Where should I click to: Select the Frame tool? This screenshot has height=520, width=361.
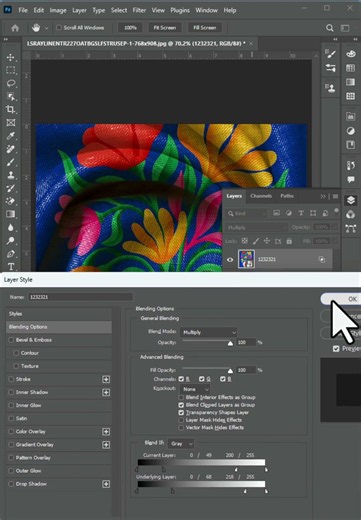tap(10, 123)
